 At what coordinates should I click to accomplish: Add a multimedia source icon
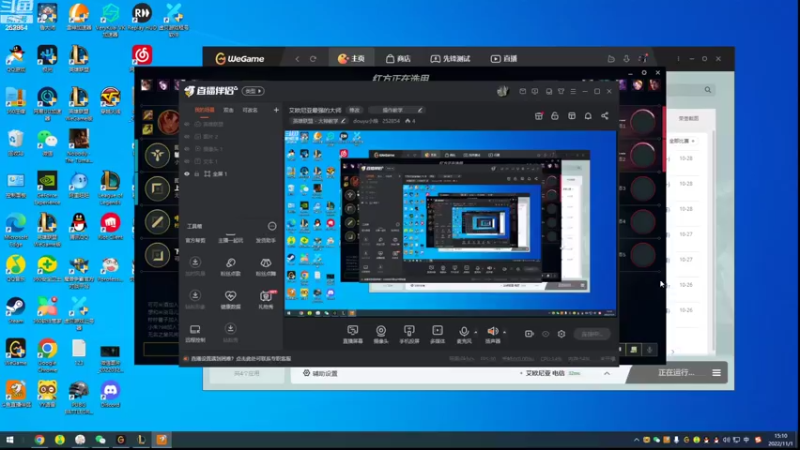click(x=437, y=331)
